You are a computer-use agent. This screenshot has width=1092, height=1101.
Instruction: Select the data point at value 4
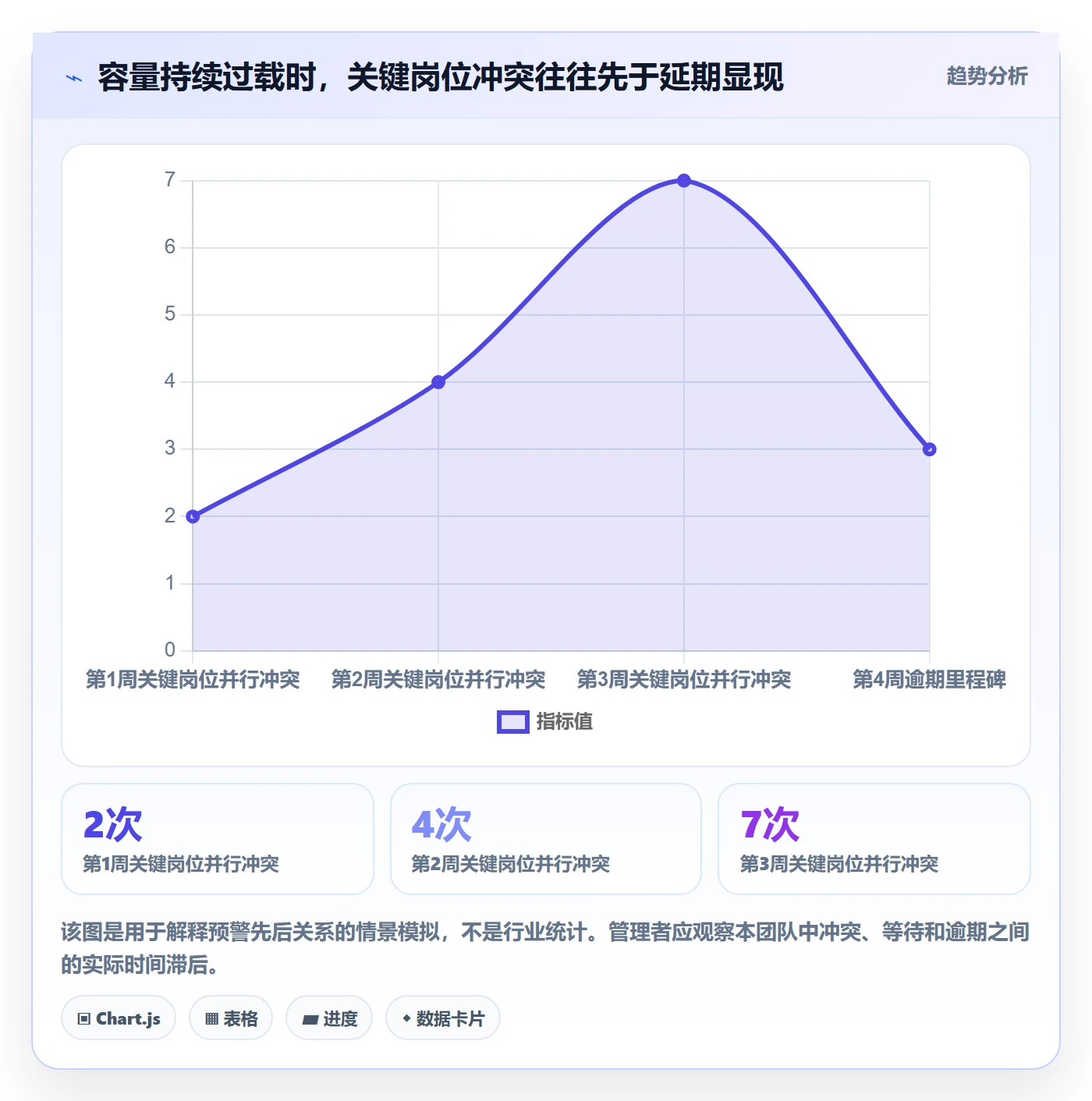pos(438,382)
